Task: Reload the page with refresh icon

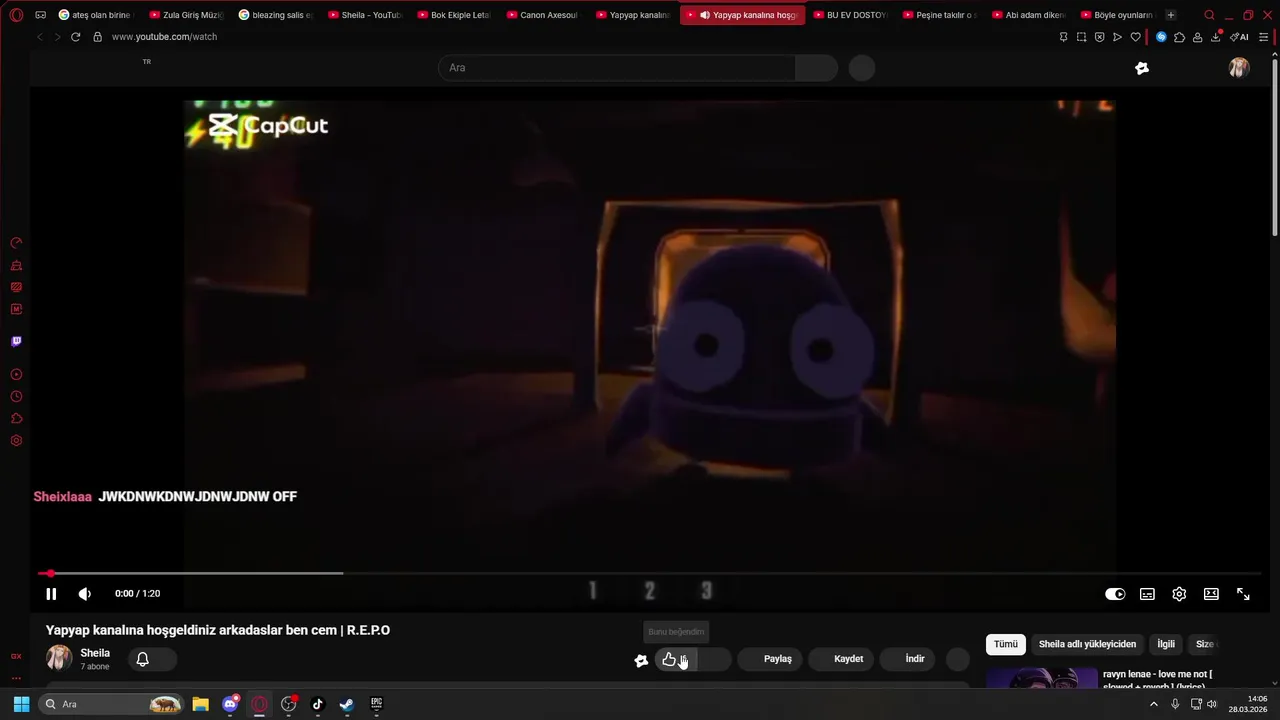Action: 75,37
